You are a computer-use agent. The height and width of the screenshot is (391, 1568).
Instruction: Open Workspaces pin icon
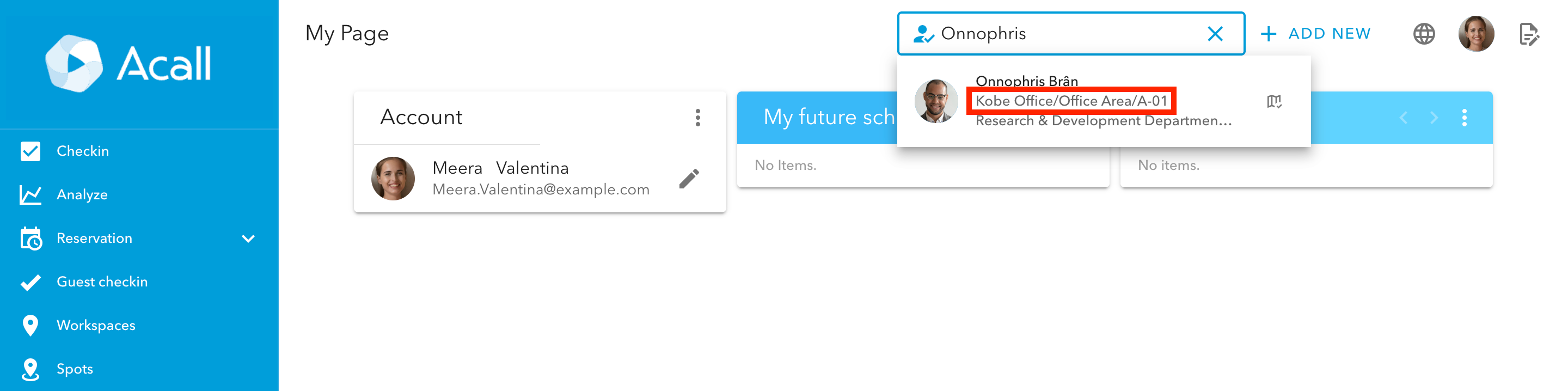coord(30,326)
